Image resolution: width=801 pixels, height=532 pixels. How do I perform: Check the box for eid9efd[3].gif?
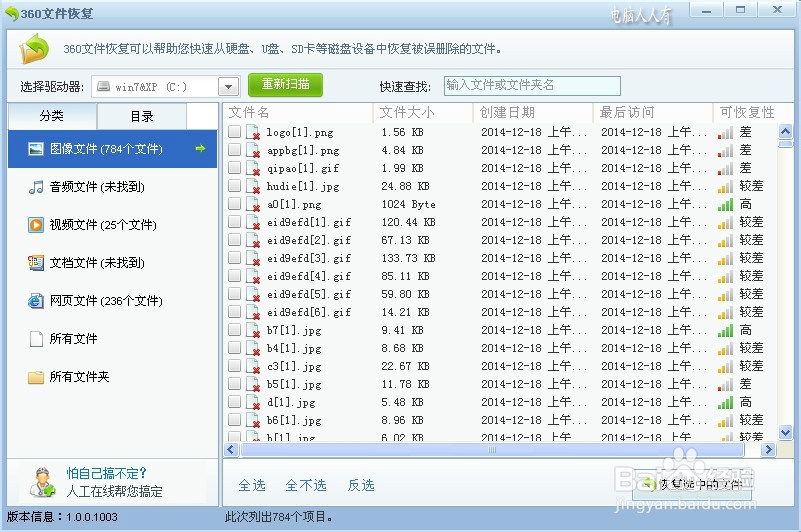tap(234, 258)
